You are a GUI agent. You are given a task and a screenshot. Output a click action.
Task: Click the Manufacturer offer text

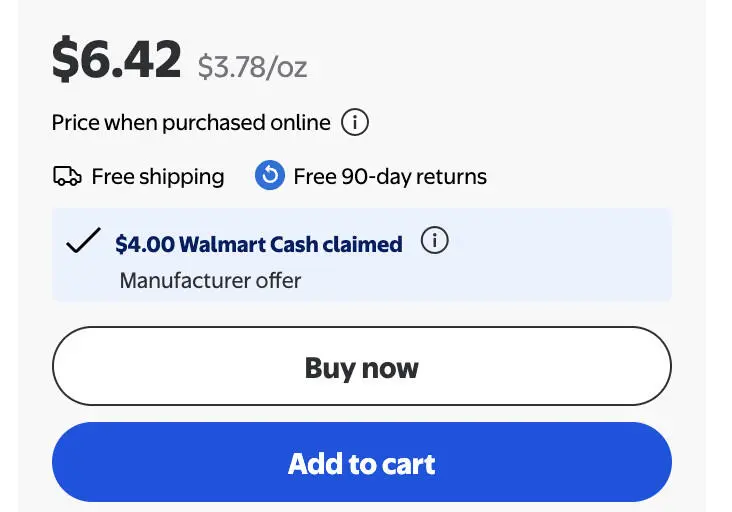pyautogui.click(x=210, y=281)
